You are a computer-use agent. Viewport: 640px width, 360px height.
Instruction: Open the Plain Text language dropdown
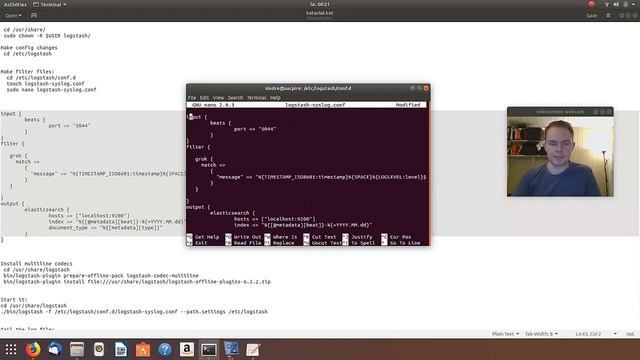tap(505, 334)
